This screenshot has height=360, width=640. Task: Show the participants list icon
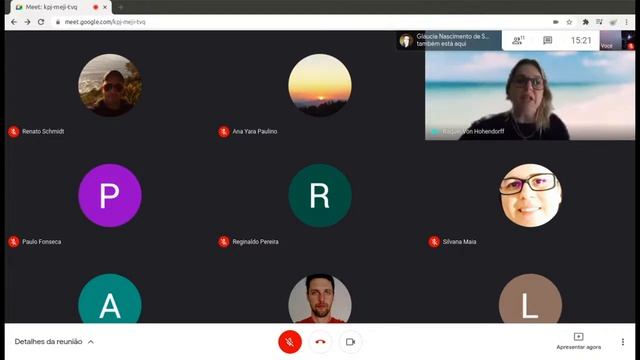[518, 40]
